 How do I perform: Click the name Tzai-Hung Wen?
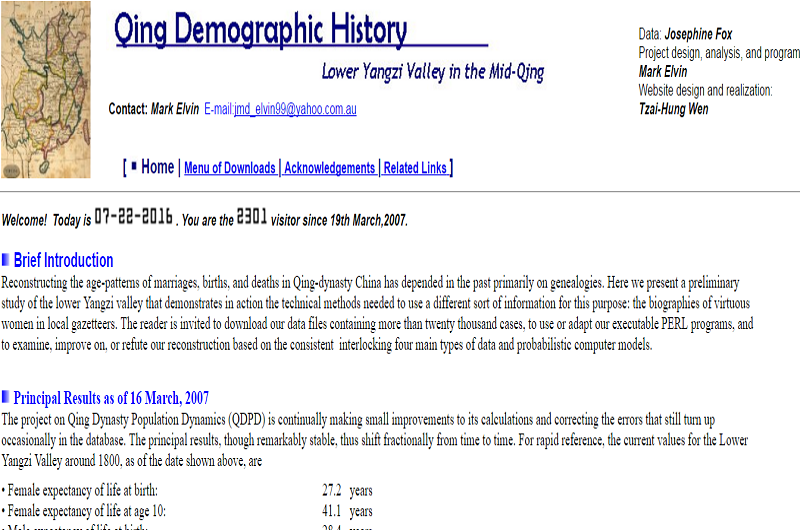(x=673, y=109)
